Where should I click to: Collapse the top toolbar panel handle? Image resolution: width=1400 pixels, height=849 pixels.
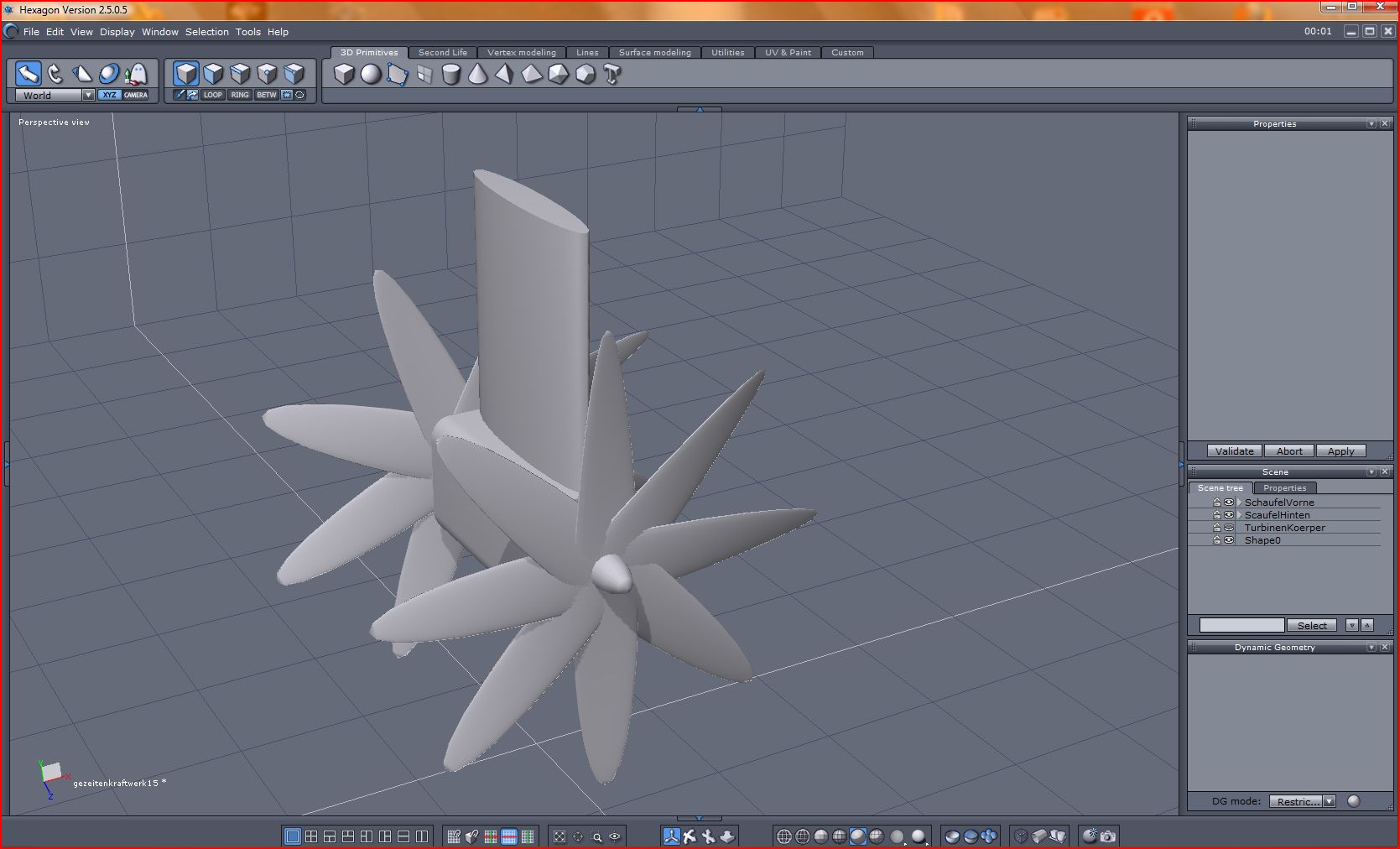pyautogui.click(x=700, y=110)
